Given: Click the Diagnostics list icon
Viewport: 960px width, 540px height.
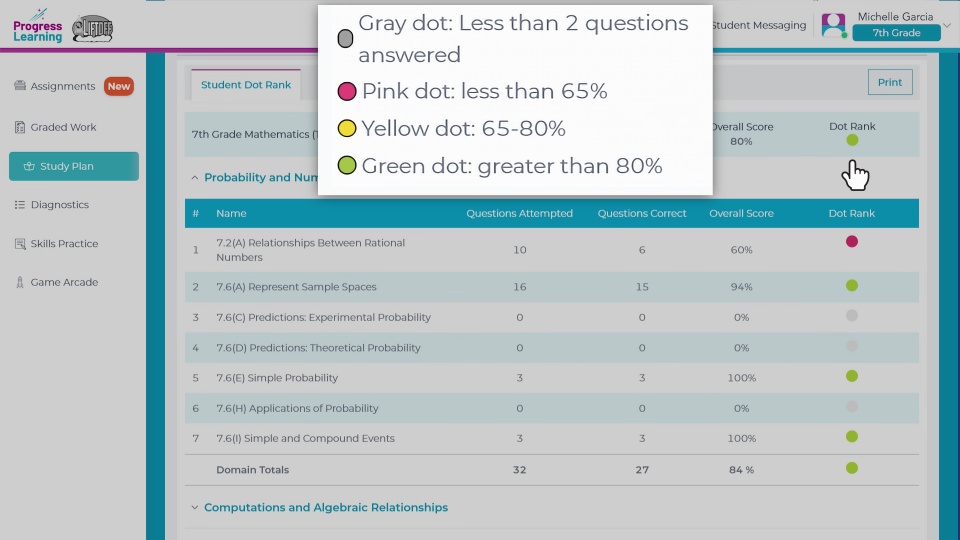Looking at the screenshot, I should [20, 205].
